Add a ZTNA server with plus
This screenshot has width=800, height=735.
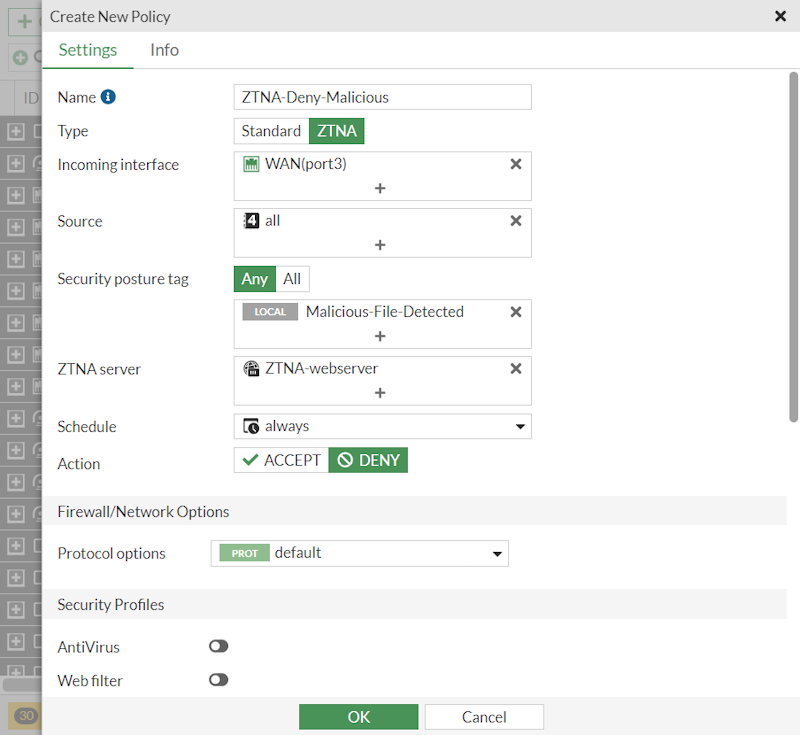[x=380, y=393]
